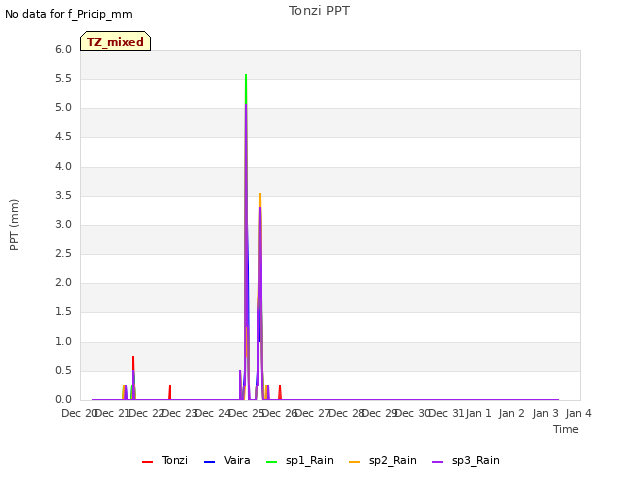Click the 'No data for f_Pricip_mm' message

(x=69, y=15)
